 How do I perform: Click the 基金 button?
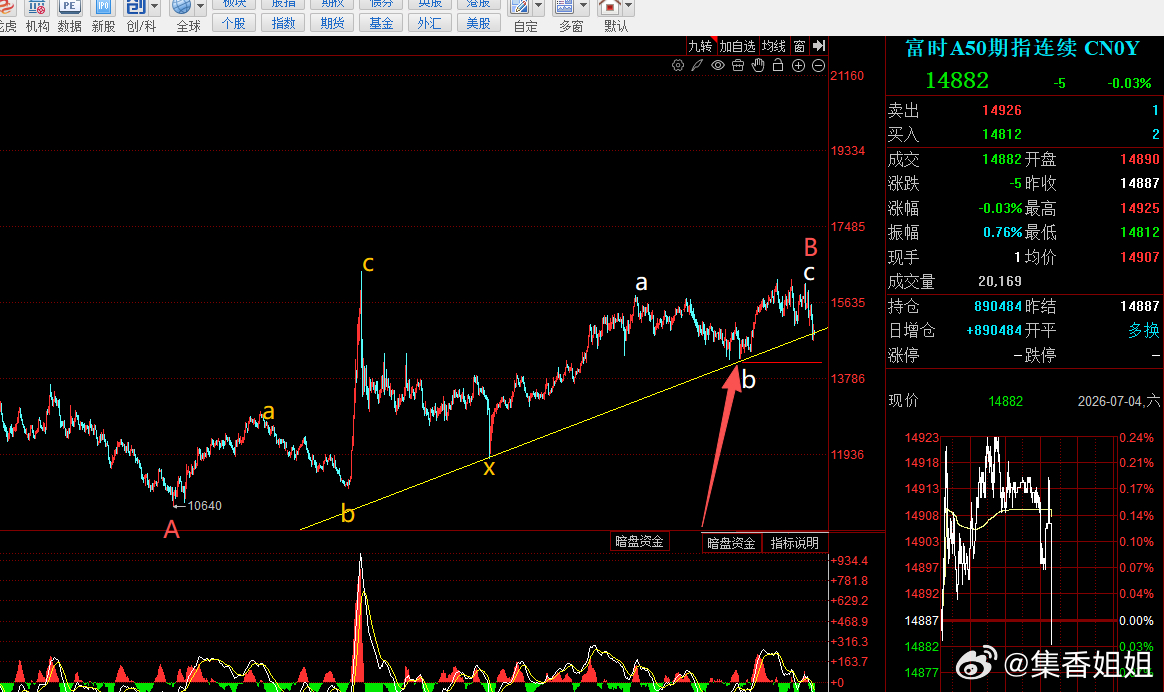381,24
